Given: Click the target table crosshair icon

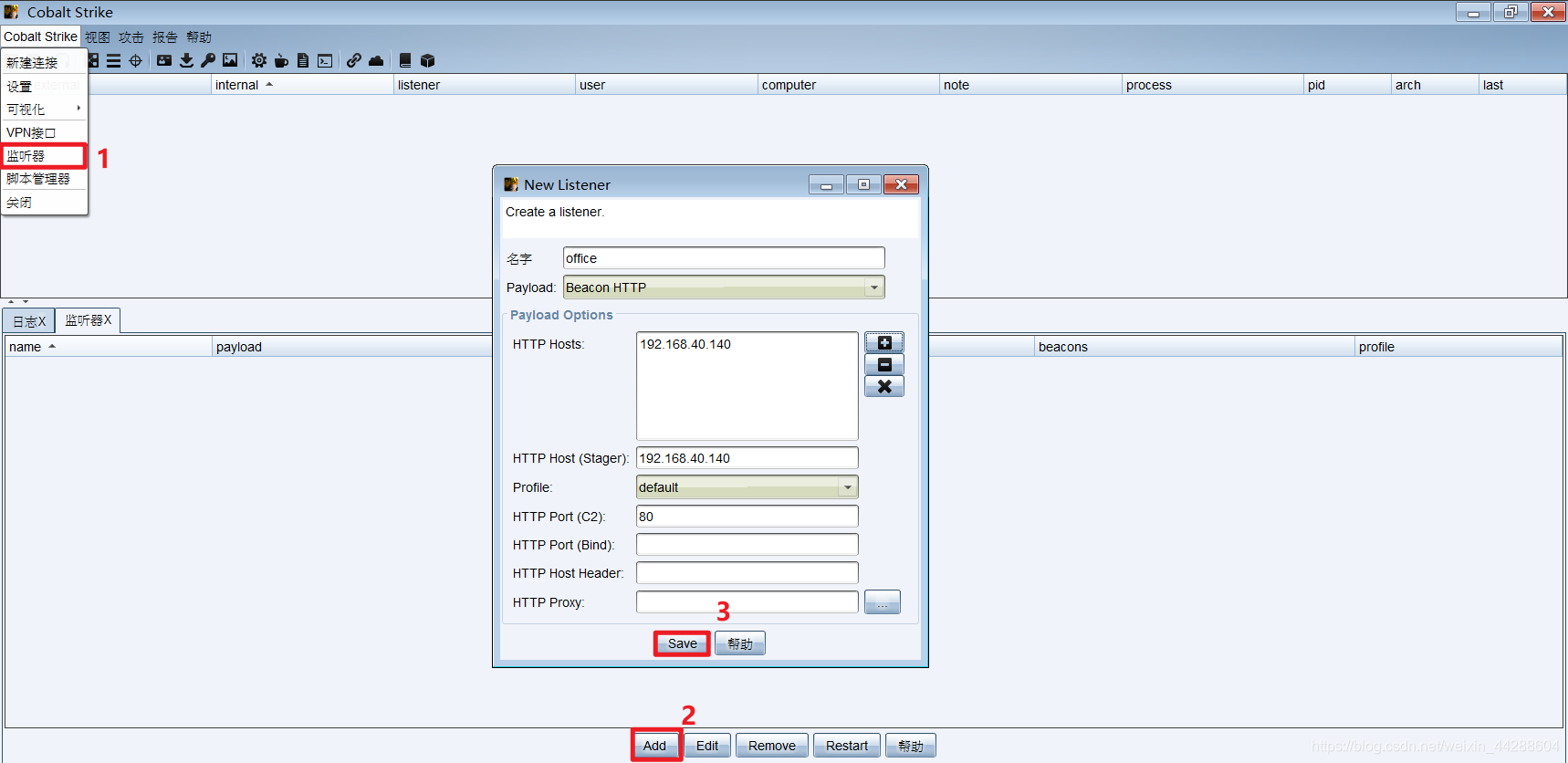Looking at the screenshot, I should point(136,61).
